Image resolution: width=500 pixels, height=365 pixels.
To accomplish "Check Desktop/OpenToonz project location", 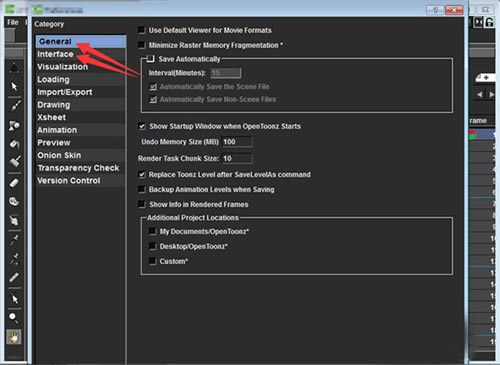I will pyautogui.click(x=152, y=246).
